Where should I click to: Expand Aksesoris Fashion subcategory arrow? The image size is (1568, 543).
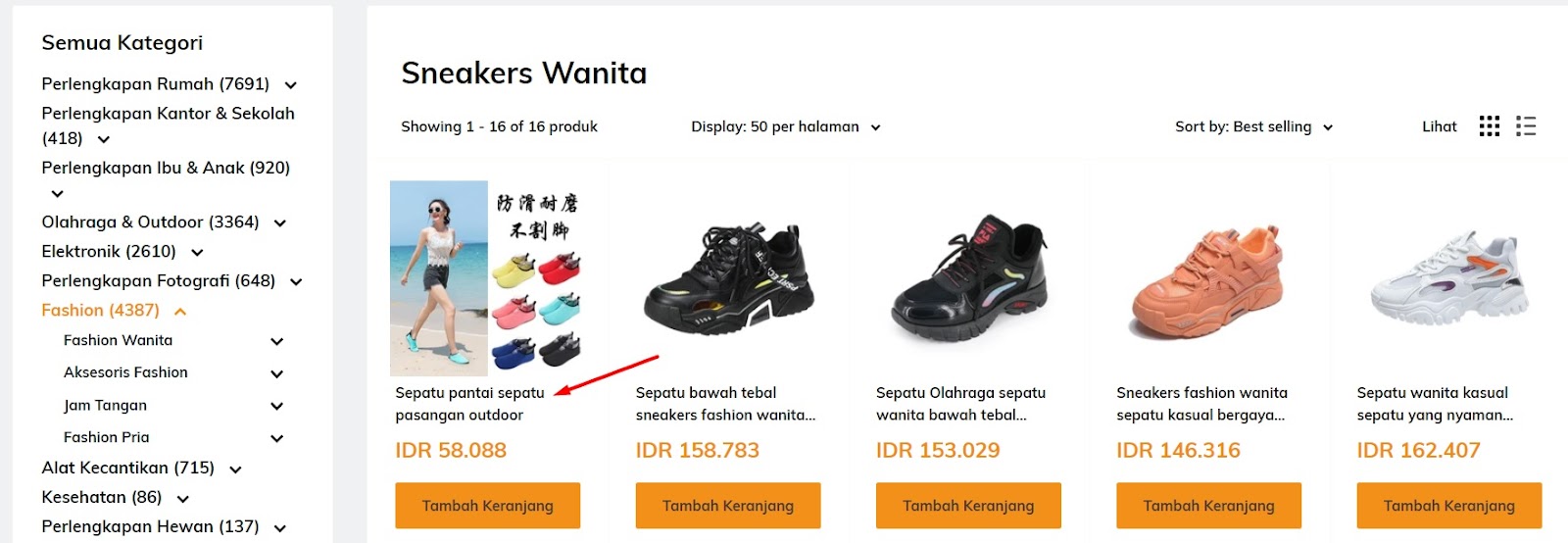tap(276, 374)
